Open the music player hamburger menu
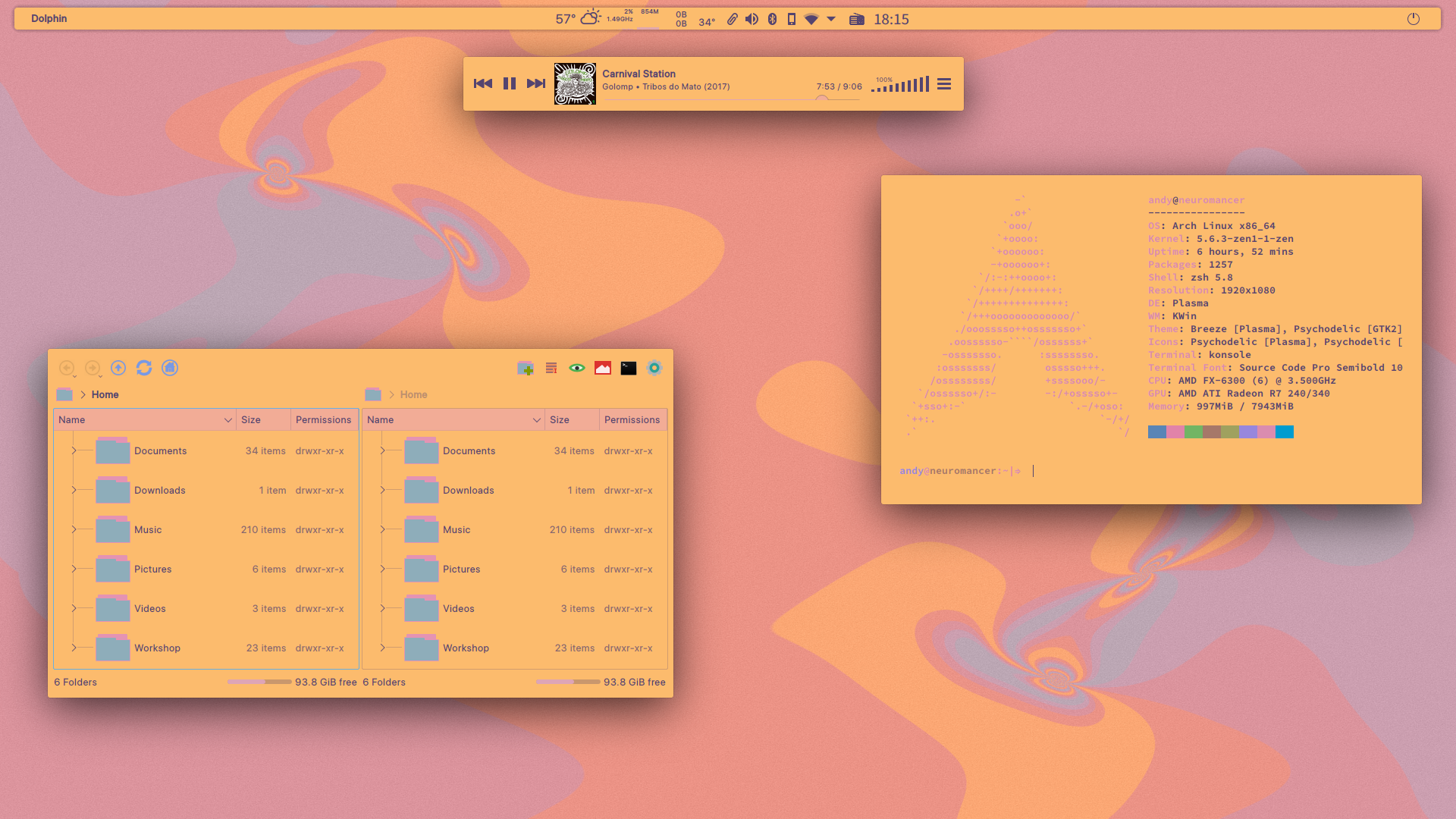The height and width of the screenshot is (819, 1456). click(944, 84)
